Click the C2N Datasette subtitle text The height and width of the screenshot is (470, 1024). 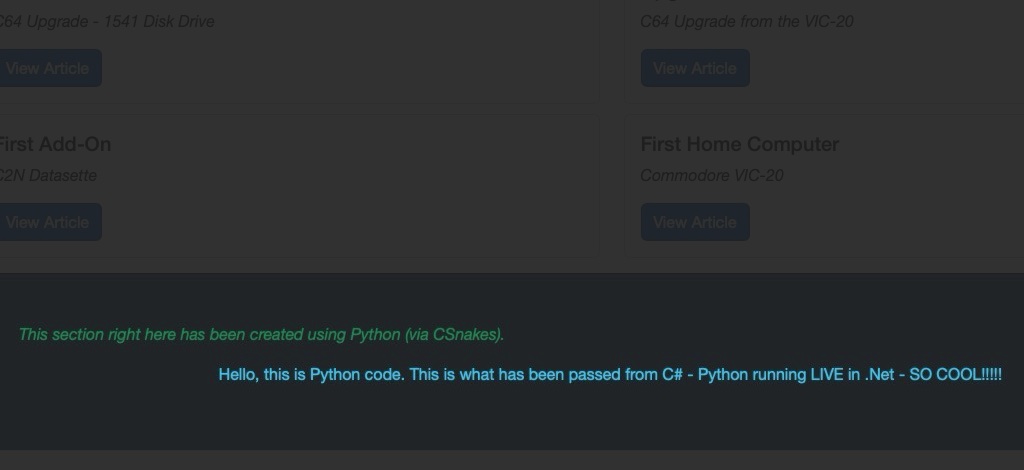(47, 176)
